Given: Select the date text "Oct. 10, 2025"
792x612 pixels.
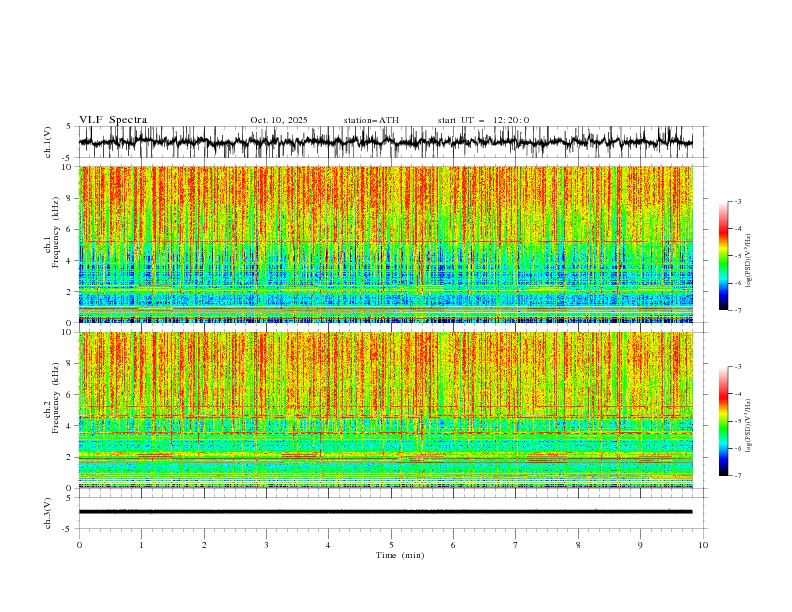Looking at the screenshot, I should point(279,120).
